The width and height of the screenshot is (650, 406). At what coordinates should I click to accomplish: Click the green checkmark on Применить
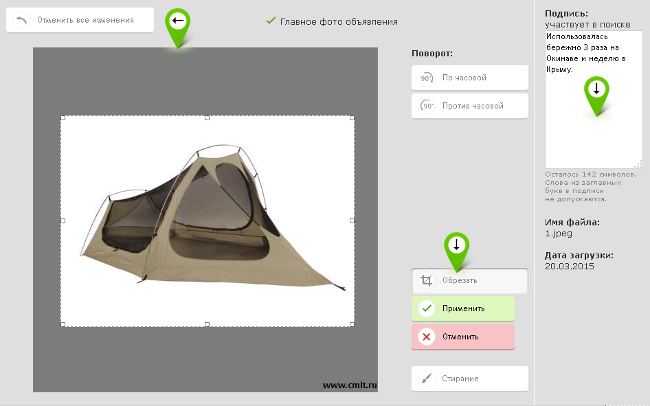(426, 308)
